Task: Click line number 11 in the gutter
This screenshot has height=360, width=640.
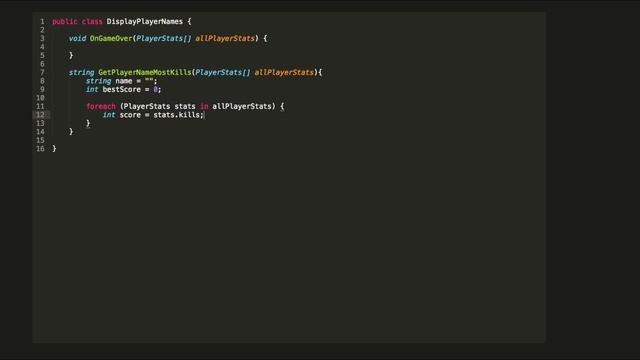Action: coord(40,106)
